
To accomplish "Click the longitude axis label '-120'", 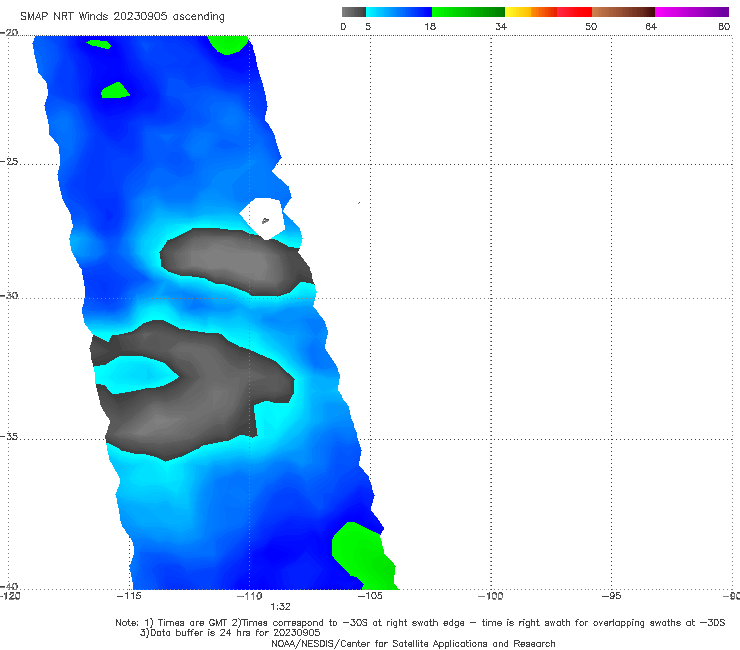I will pos(10,596).
